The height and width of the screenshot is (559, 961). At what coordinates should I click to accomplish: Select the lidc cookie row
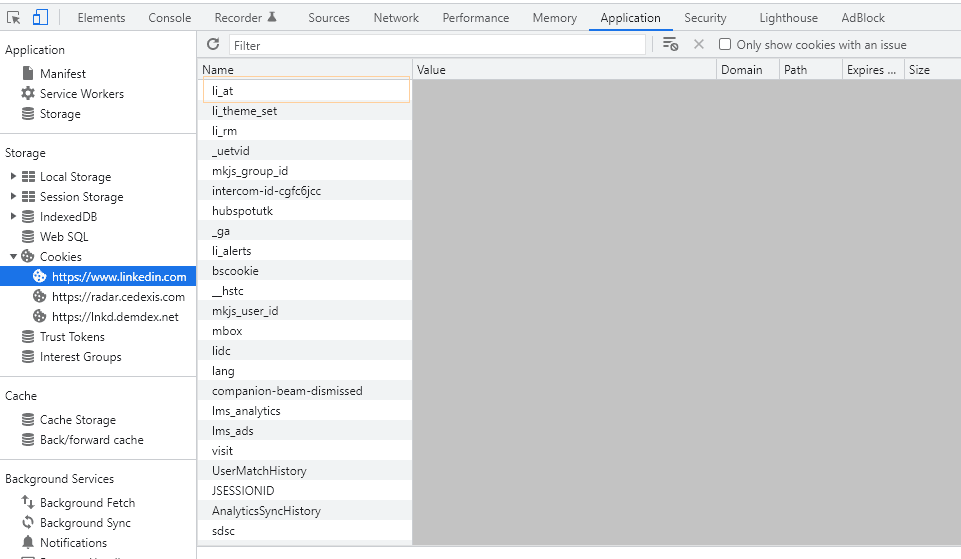point(305,351)
